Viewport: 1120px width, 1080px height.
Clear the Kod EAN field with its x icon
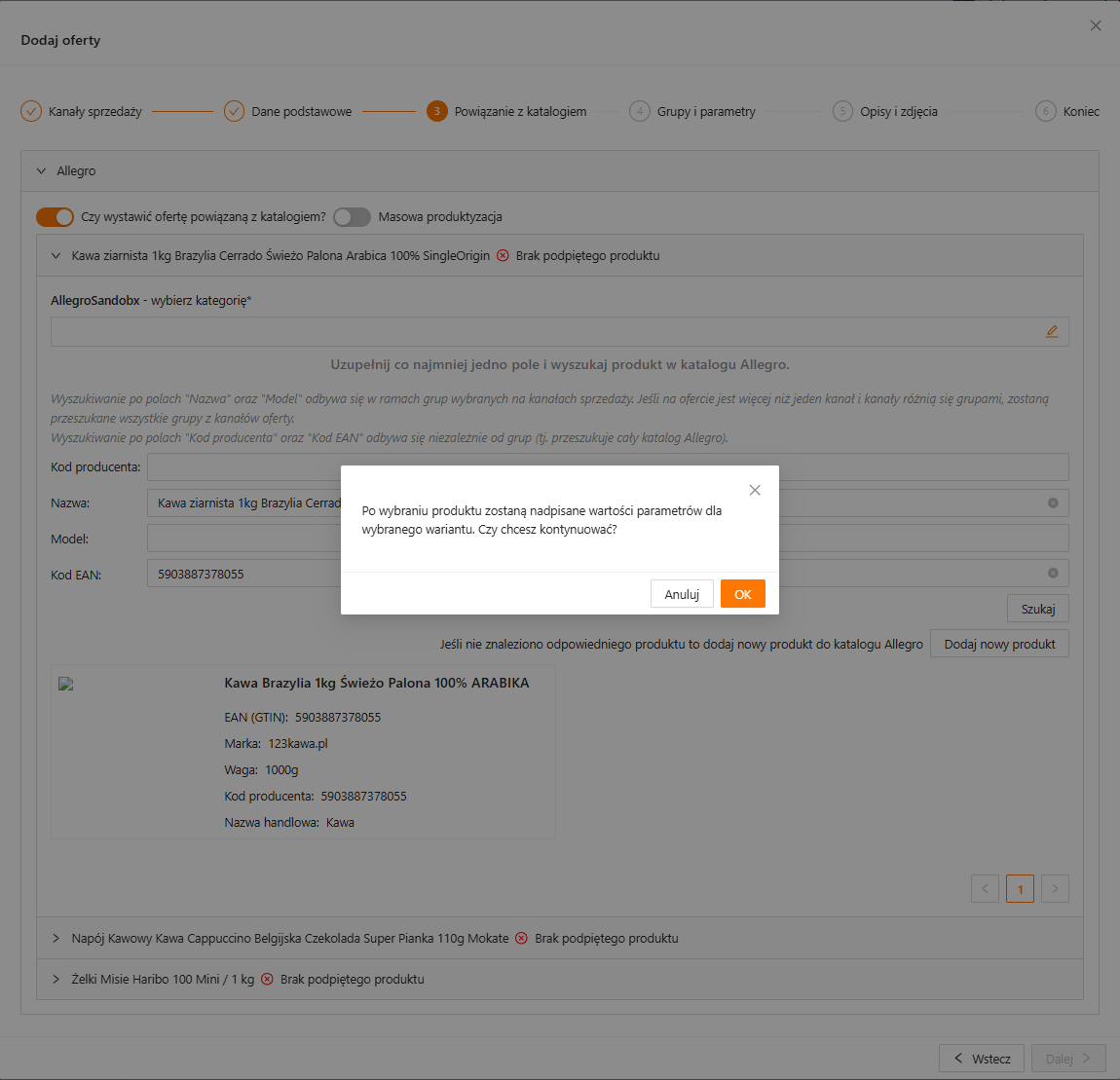point(1052,573)
